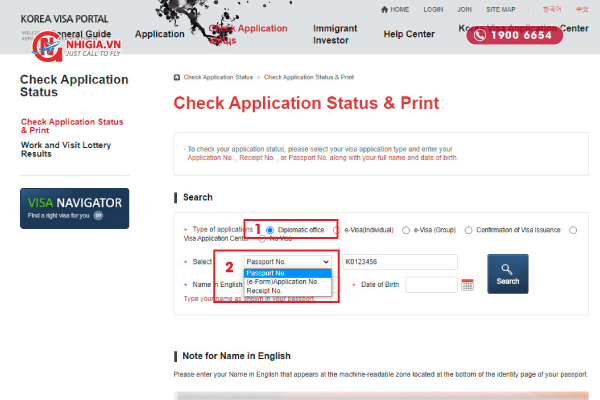Open the Immigrant Investor menu
This screenshot has height=400, width=600.
pyautogui.click(x=334, y=34)
